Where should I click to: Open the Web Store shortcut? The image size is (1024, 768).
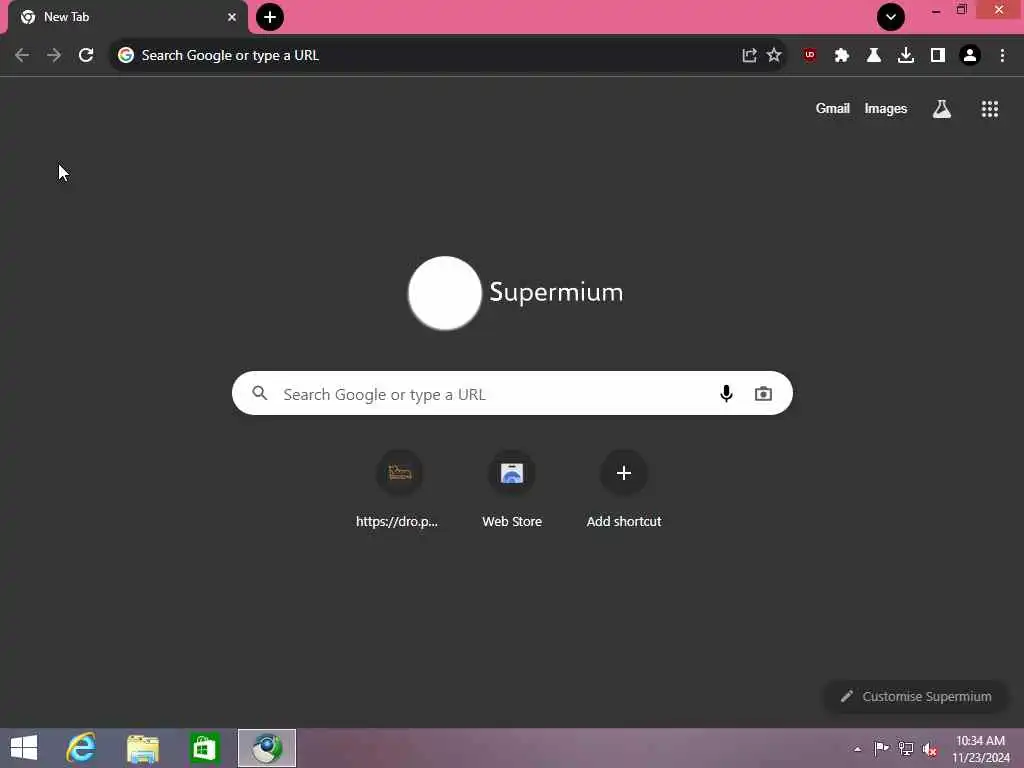click(x=512, y=490)
